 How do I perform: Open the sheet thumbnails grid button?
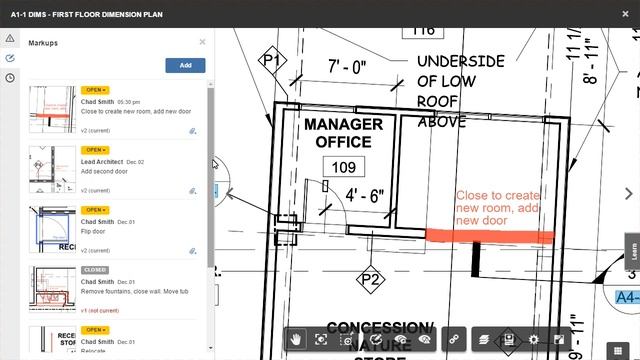click(x=618, y=351)
